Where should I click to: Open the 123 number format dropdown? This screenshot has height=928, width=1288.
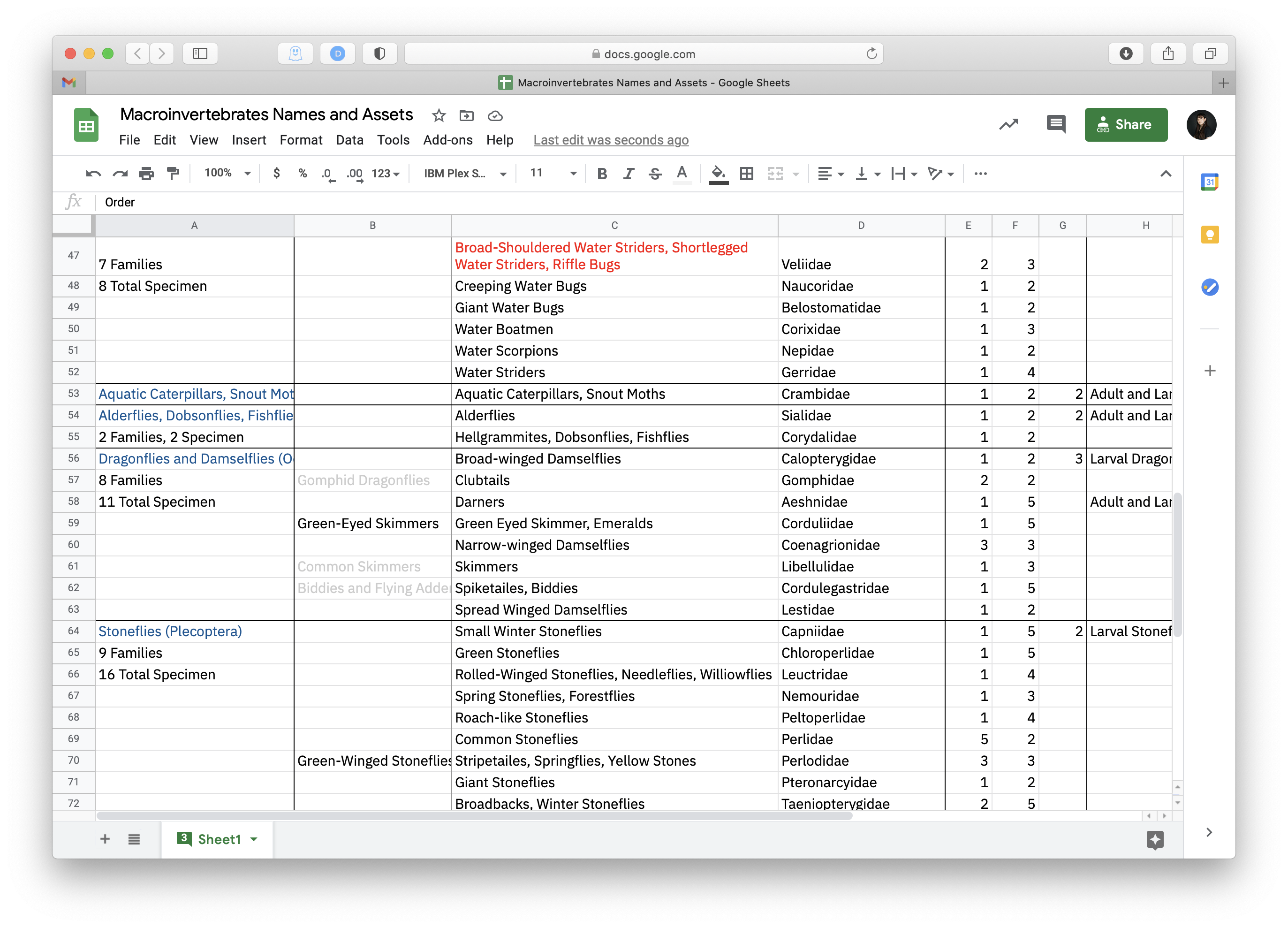coord(386,174)
